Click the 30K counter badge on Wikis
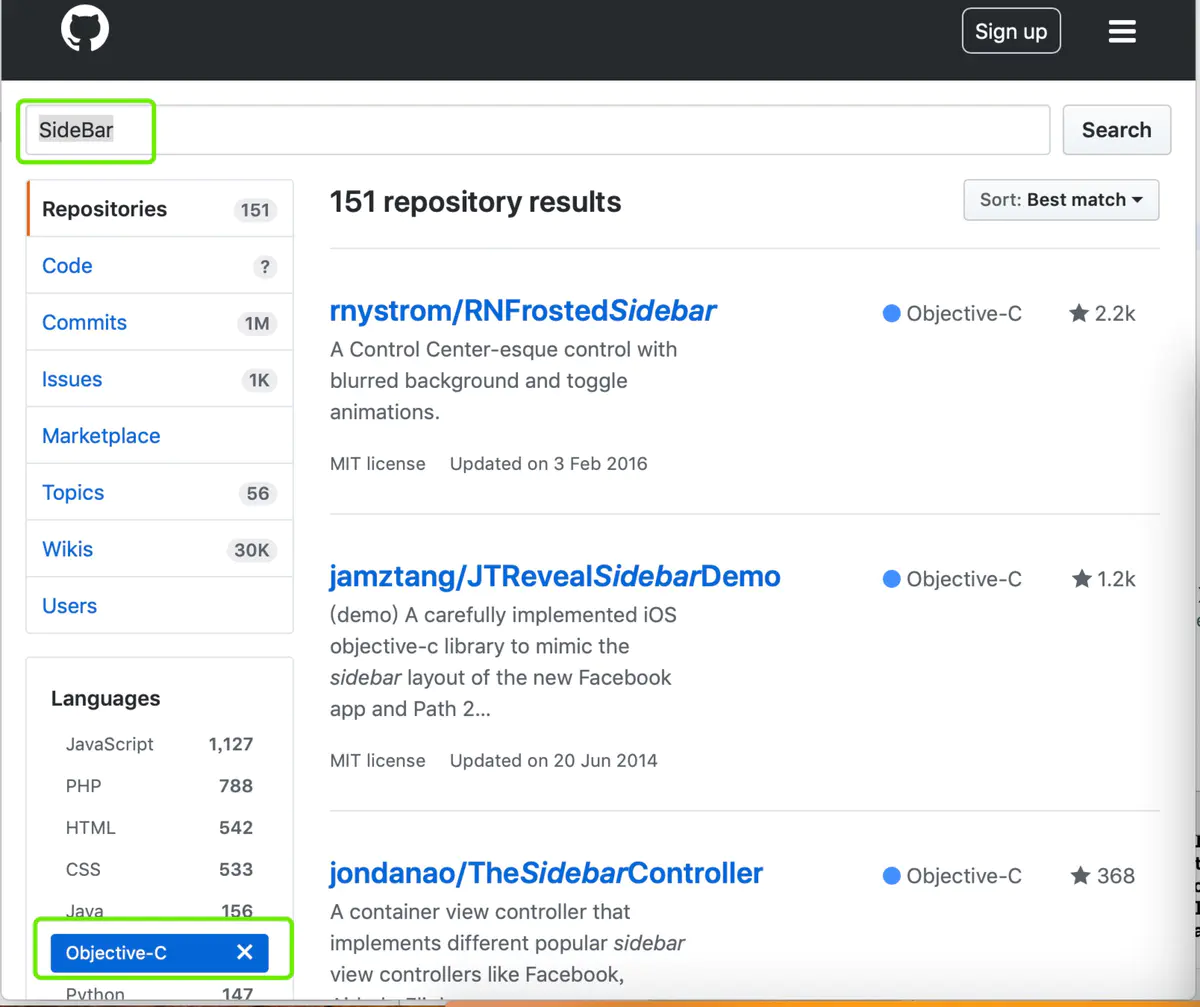 point(252,550)
